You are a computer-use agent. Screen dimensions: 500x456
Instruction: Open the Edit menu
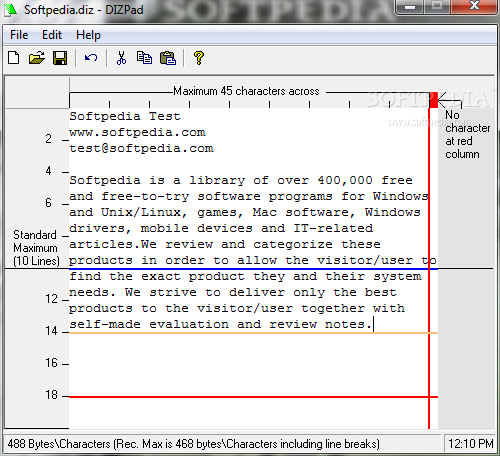tap(52, 35)
